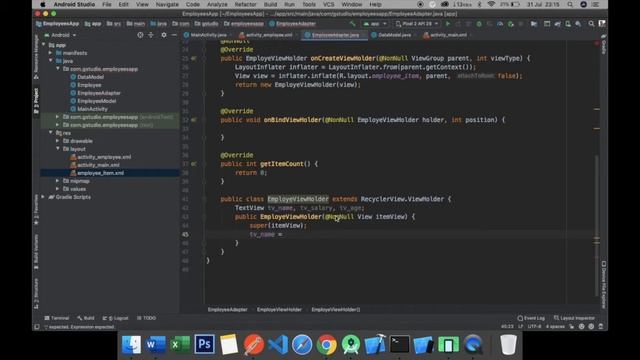Open the Analyze menu

point(217,4)
